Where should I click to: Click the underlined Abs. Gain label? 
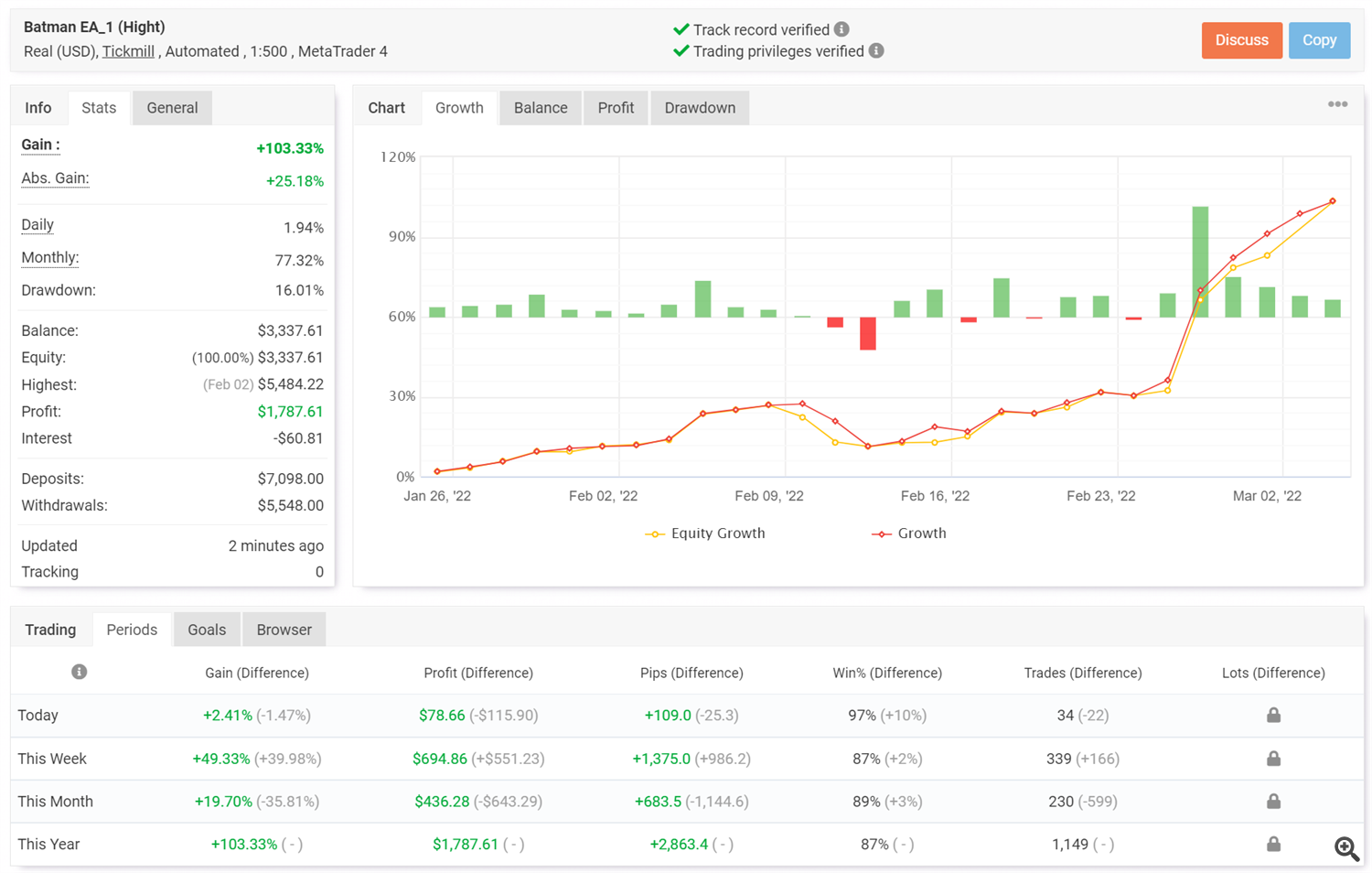[55, 178]
